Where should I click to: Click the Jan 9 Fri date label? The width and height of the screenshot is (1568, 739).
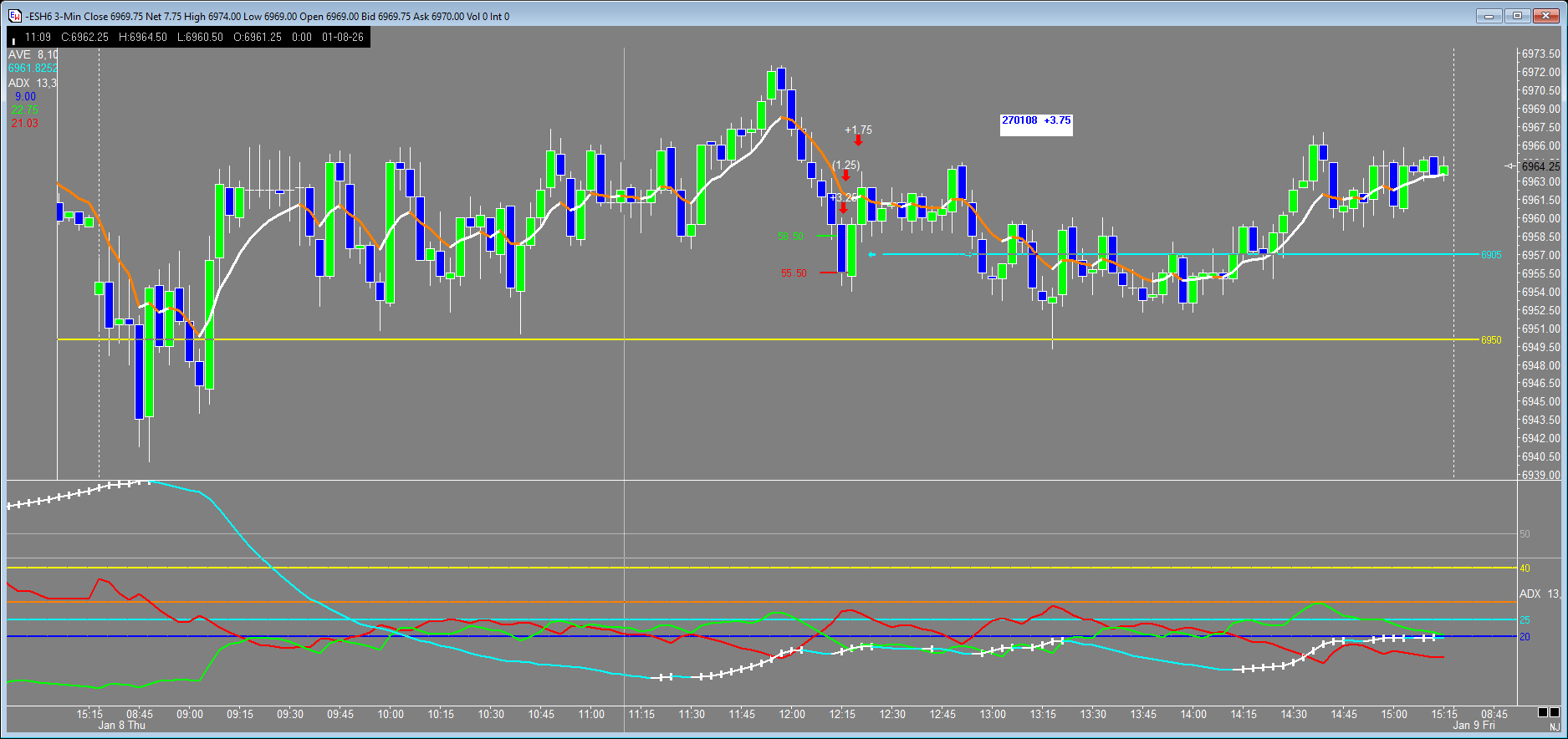point(1474,725)
